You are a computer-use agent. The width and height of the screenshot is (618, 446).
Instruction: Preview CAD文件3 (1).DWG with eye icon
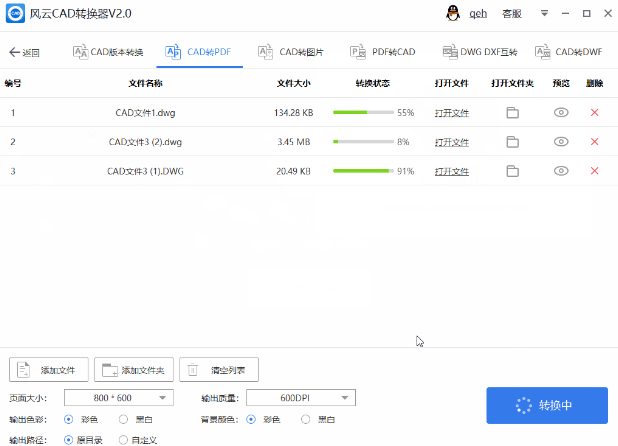pyautogui.click(x=561, y=171)
